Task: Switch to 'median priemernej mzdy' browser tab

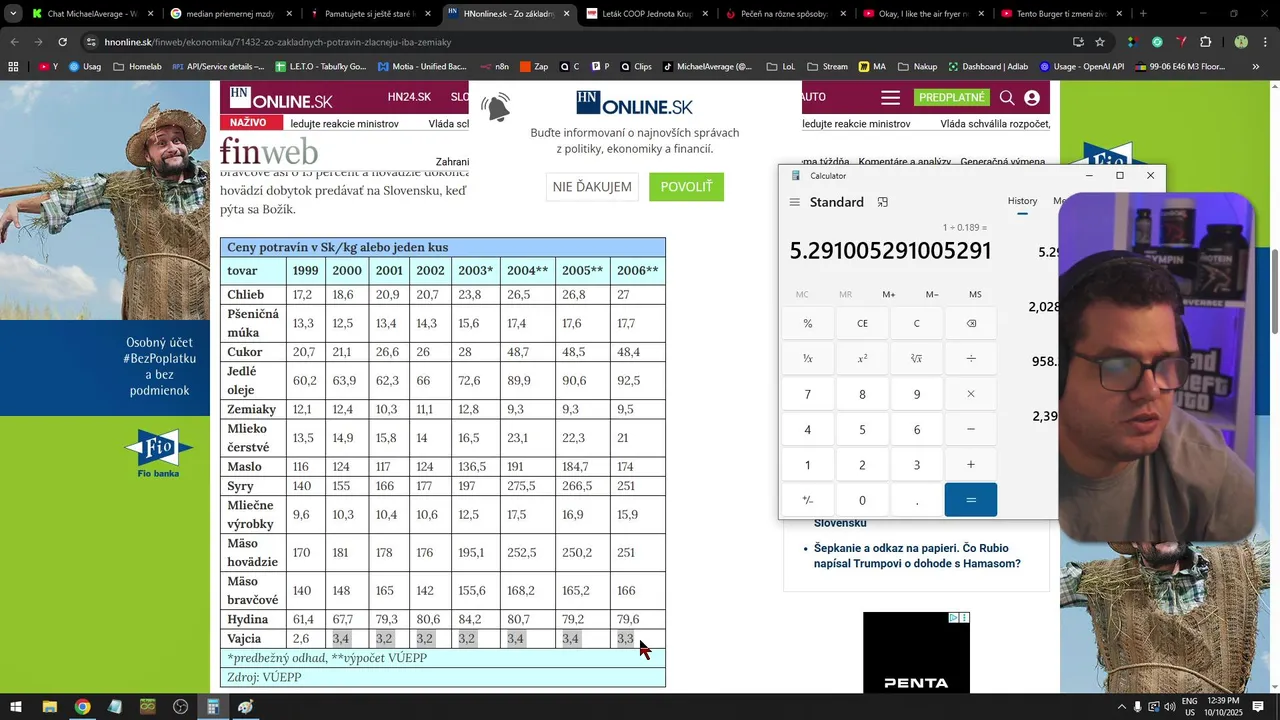Action: (x=231, y=14)
